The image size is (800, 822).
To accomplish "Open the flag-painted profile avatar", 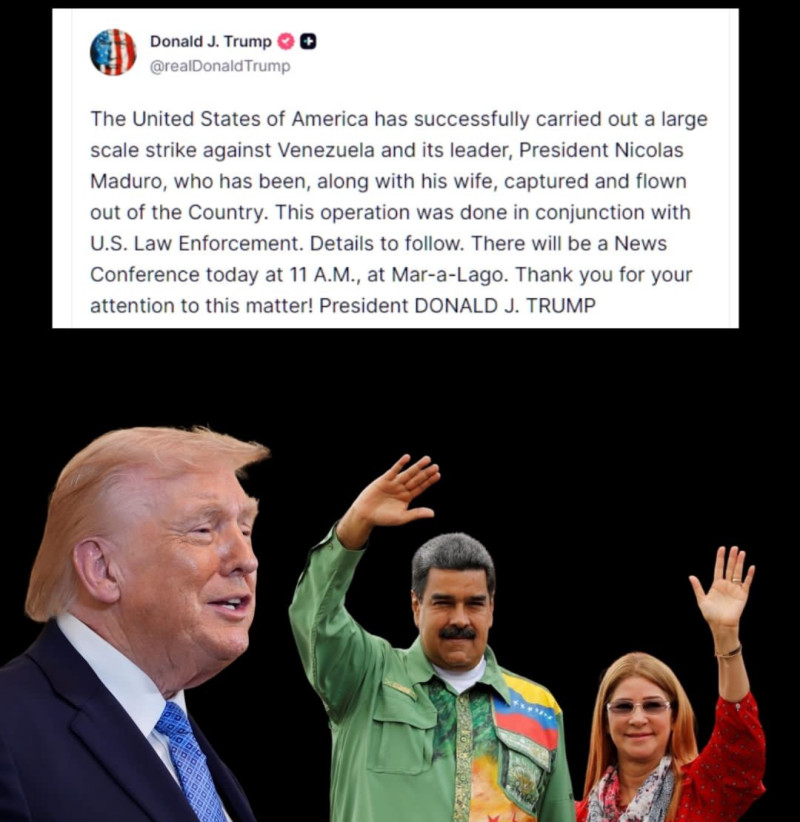I will click(113, 52).
